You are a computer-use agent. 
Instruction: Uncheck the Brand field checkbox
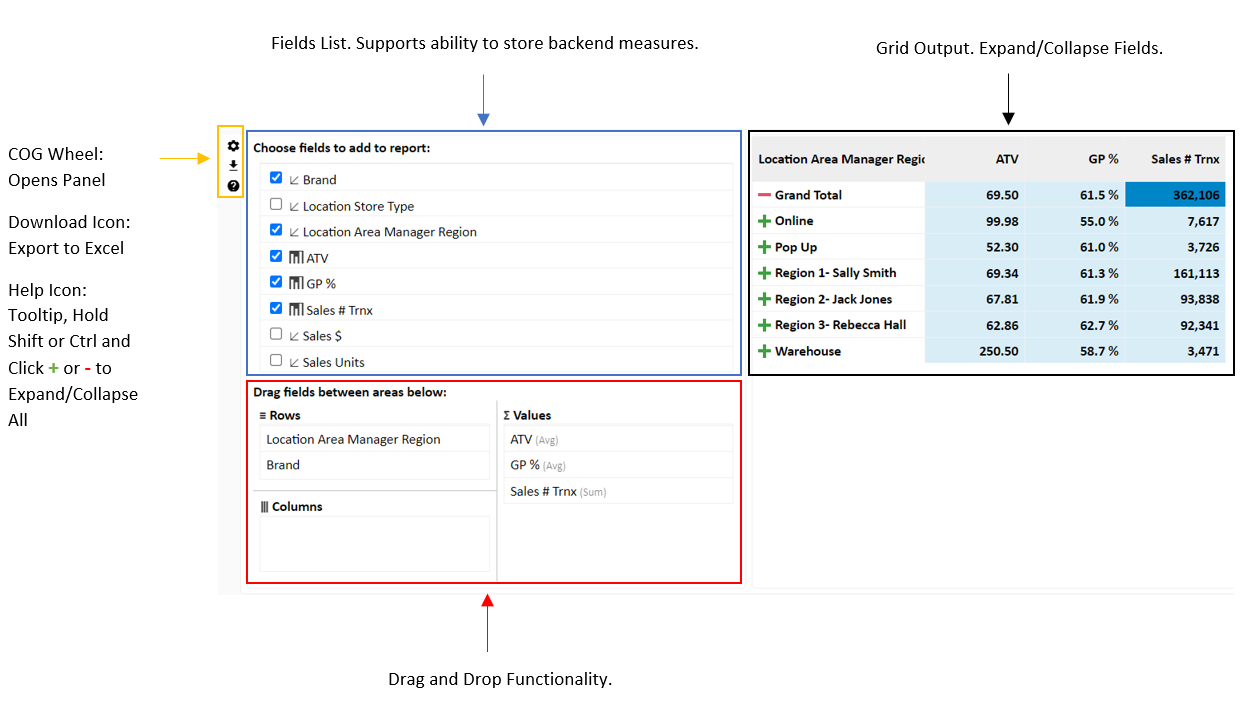[276, 178]
